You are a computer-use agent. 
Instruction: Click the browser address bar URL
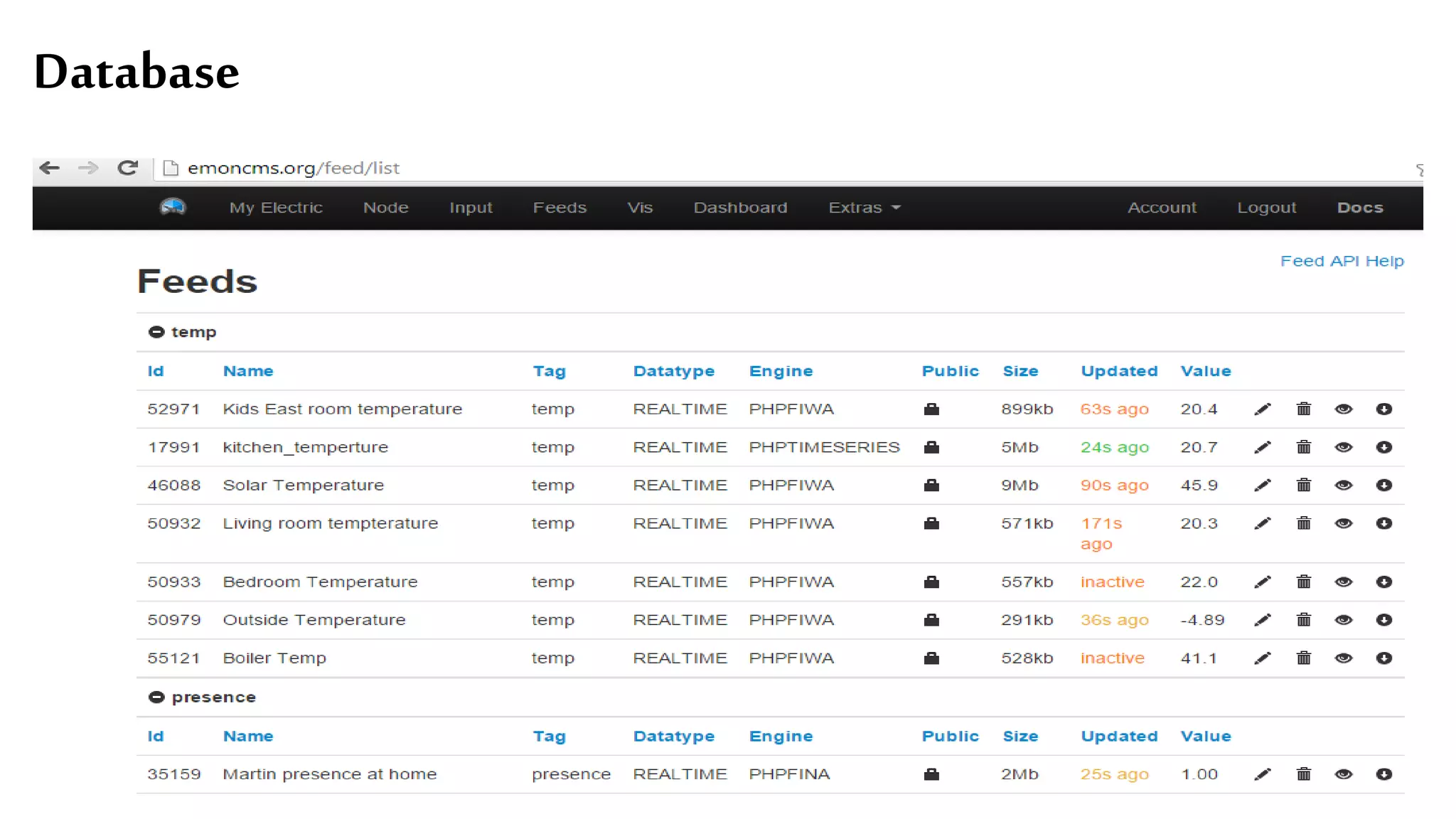[x=293, y=168]
